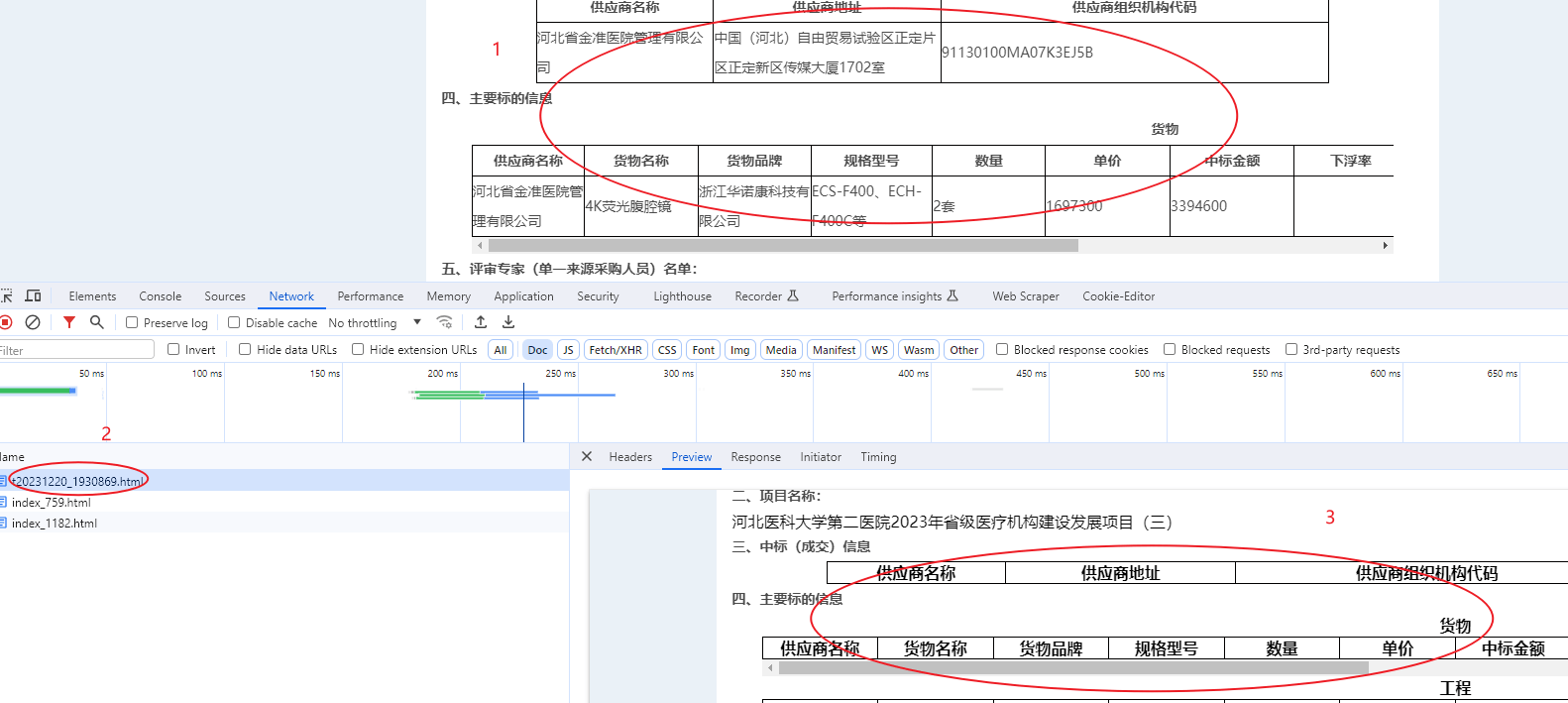1568x703 pixels.
Task: Select the Fetch/XHR filter button
Action: 615,350
